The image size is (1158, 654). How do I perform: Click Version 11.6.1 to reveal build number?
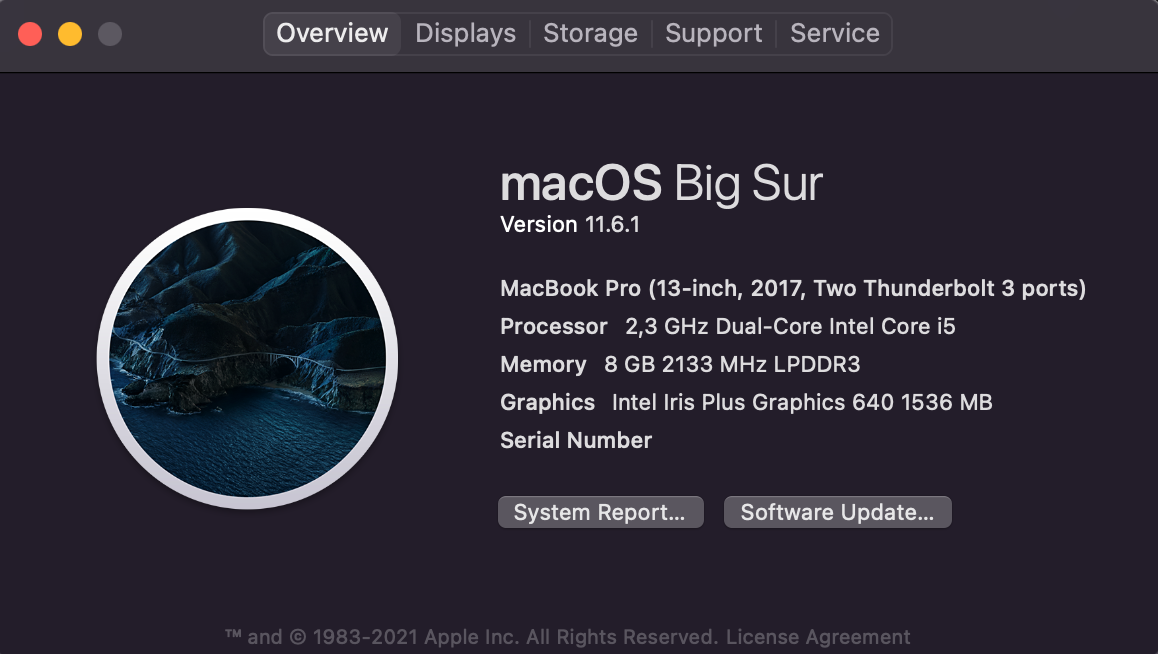coord(570,225)
